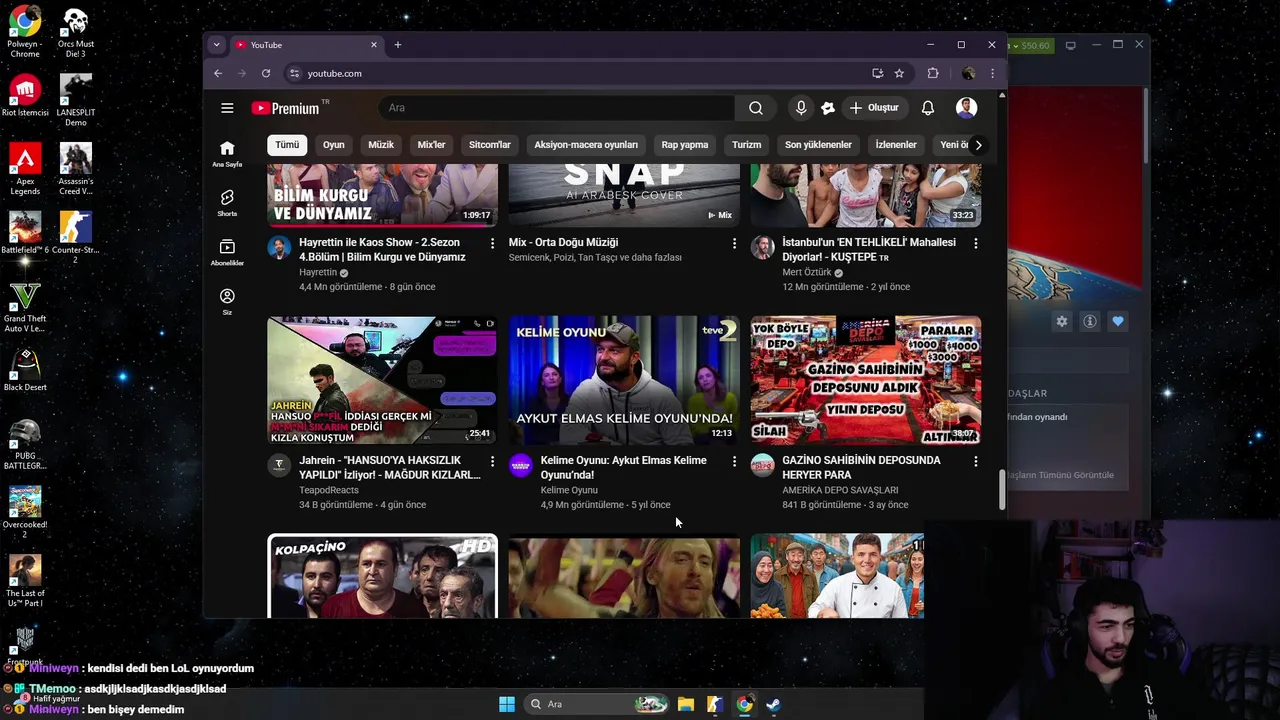Open the Windows Start button

(506, 704)
